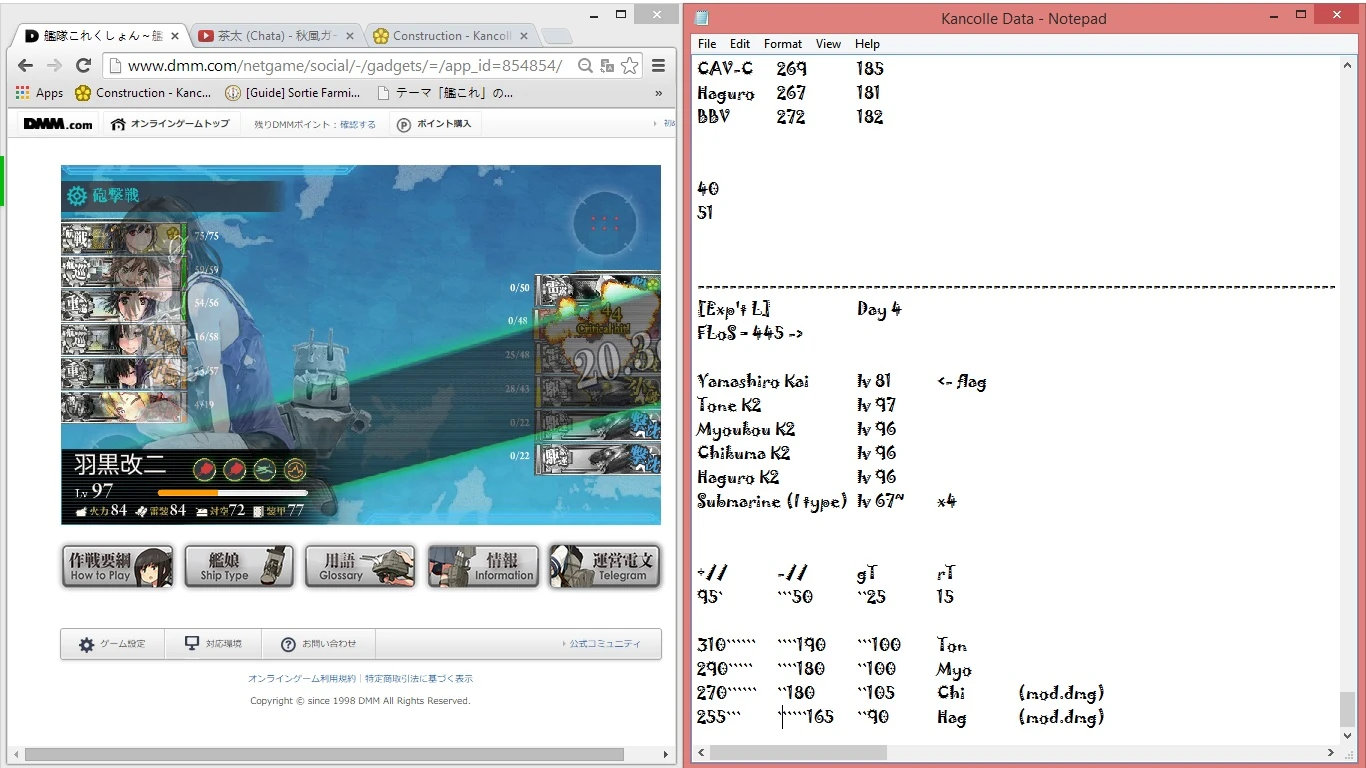Open the 運営電文 Telegram button

click(x=605, y=566)
